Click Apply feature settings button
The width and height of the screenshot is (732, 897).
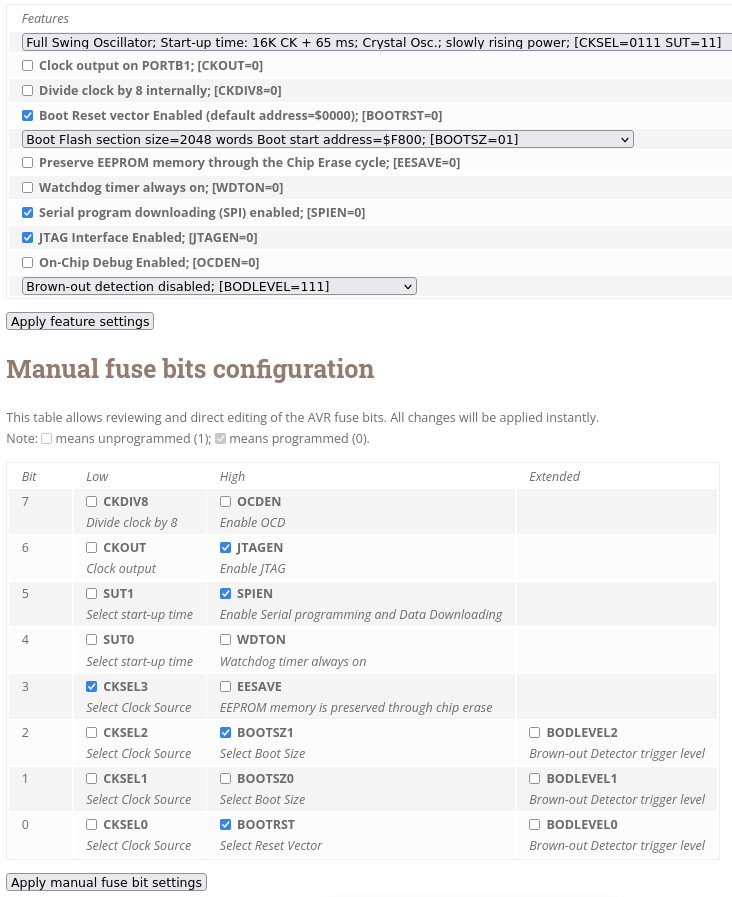point(80,322)
